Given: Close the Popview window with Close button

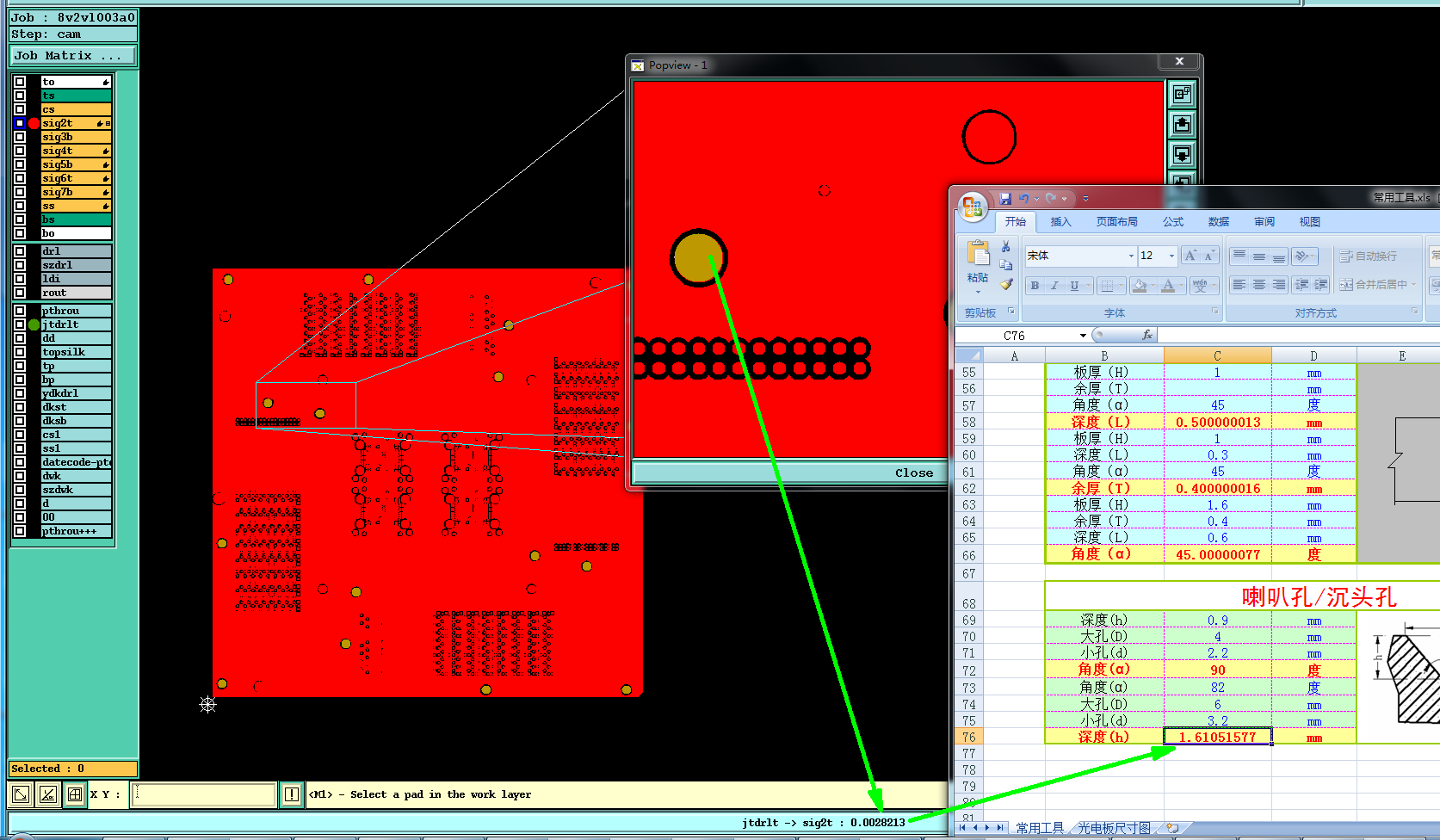Looking at the screenshot, I should (913, 472).
